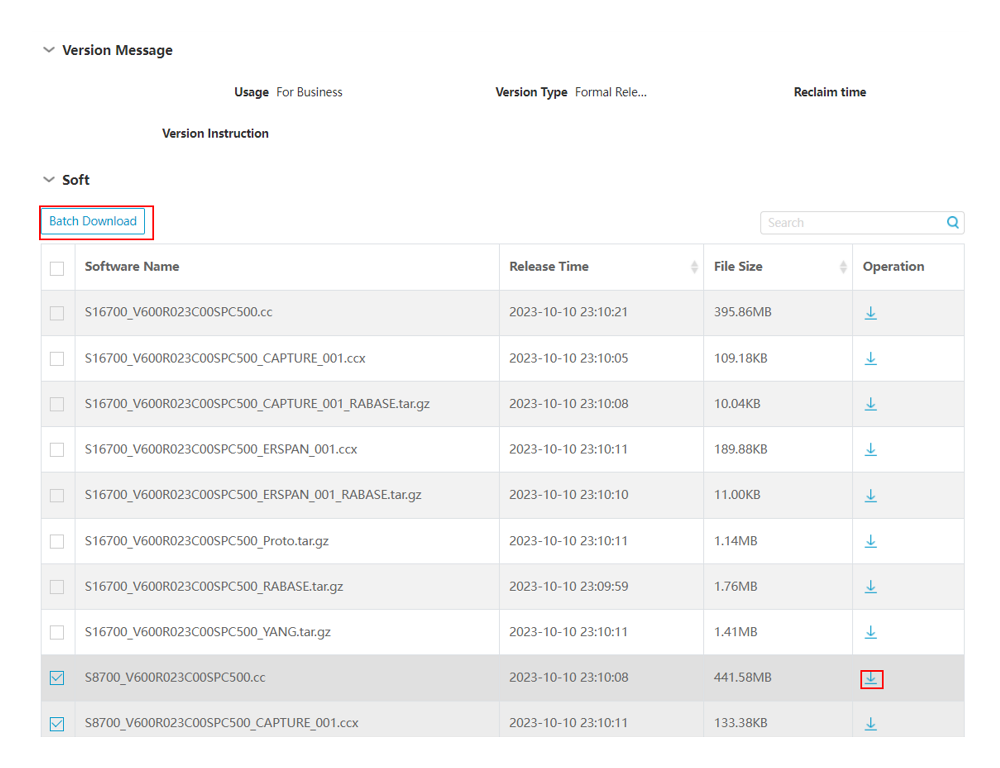Download the ERSPAN_001_RABASE.tar.gz package
This screenshot has height=768, width=1000.
870,495
